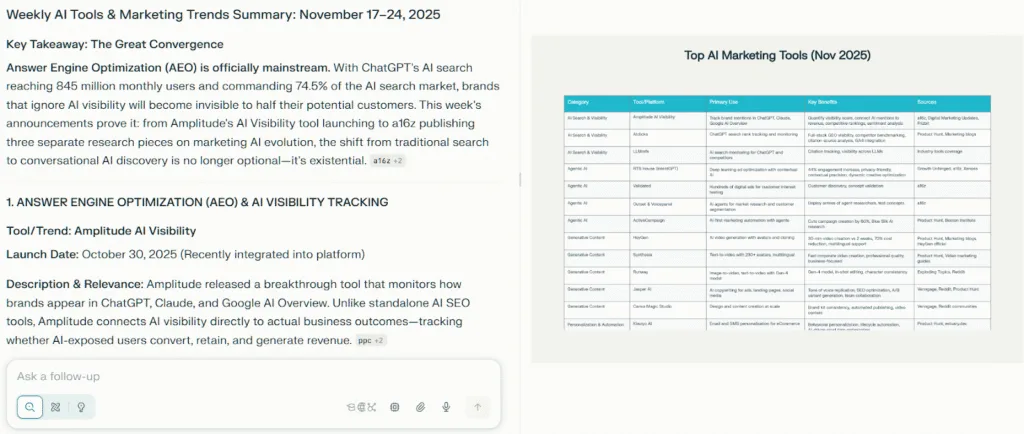Open the "a16z +2" citation chip
Viewport: 1024px width, 434px height.
[x=387, y=160]
